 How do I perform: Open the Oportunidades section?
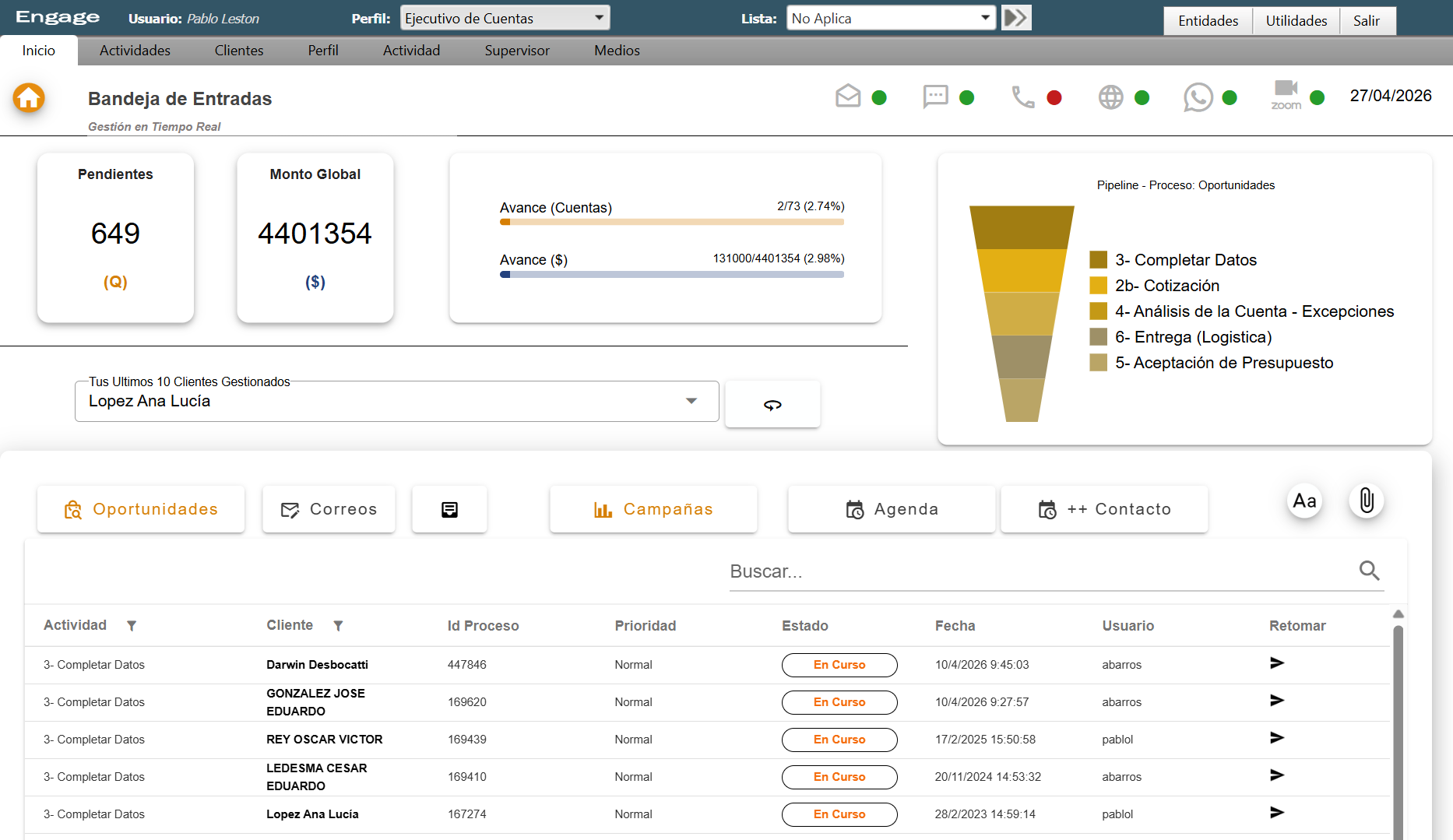click(141, 509)
